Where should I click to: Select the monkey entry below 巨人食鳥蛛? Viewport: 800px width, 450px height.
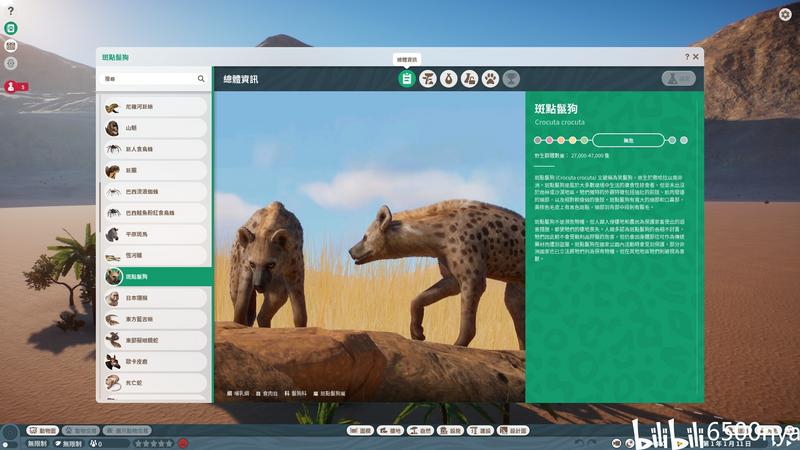(x=155, y=171)
